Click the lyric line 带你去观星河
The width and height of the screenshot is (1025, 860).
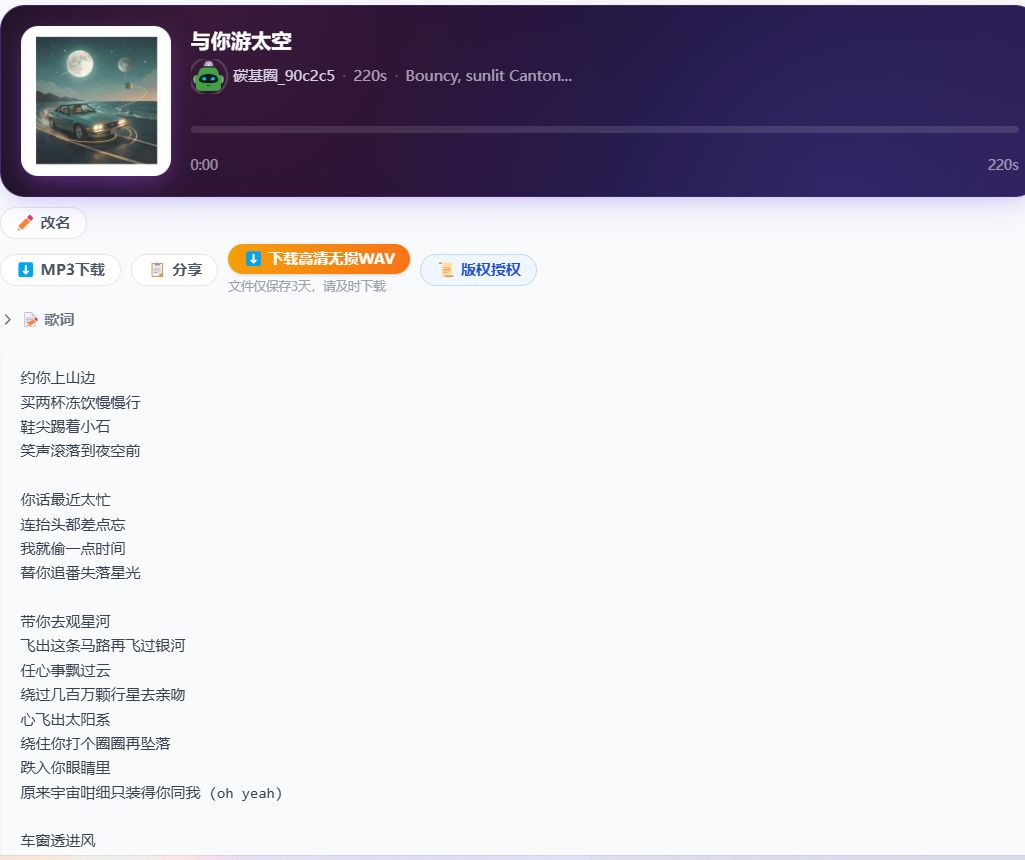65,622
